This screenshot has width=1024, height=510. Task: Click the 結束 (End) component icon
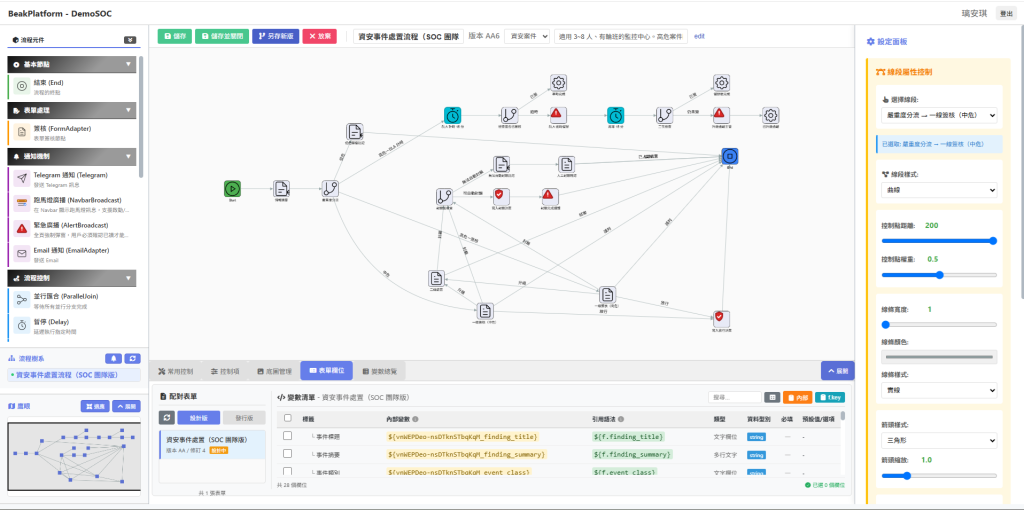click(22, 86)
